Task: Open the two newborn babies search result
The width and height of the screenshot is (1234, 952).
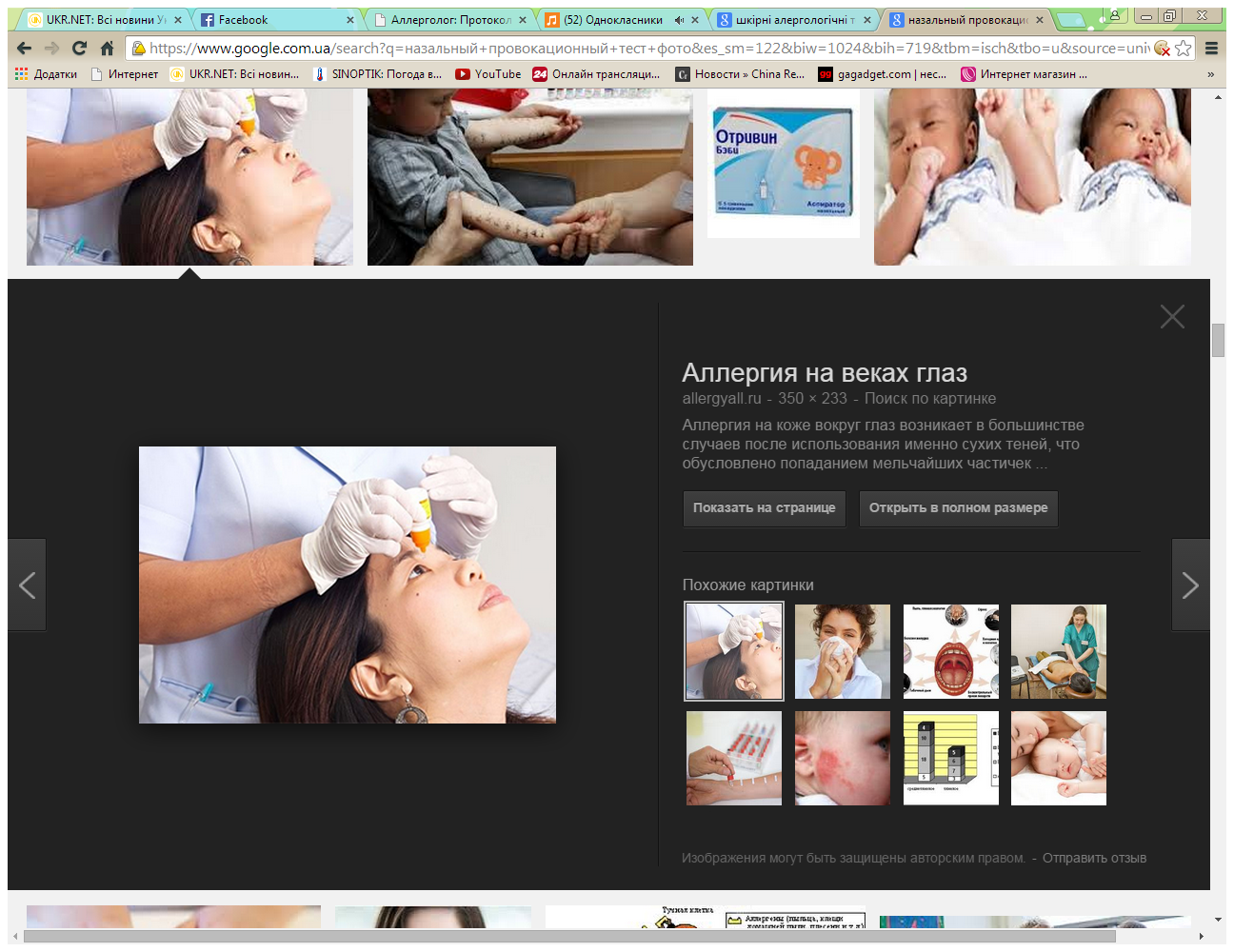Action: point(1032,177)
